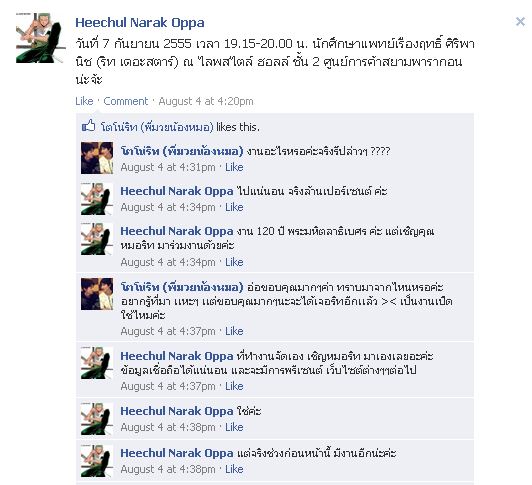This screenshot has height=485, width=532.
Task: Click commenter avatar on 4:31pm comment
Action: pos(97,158)
